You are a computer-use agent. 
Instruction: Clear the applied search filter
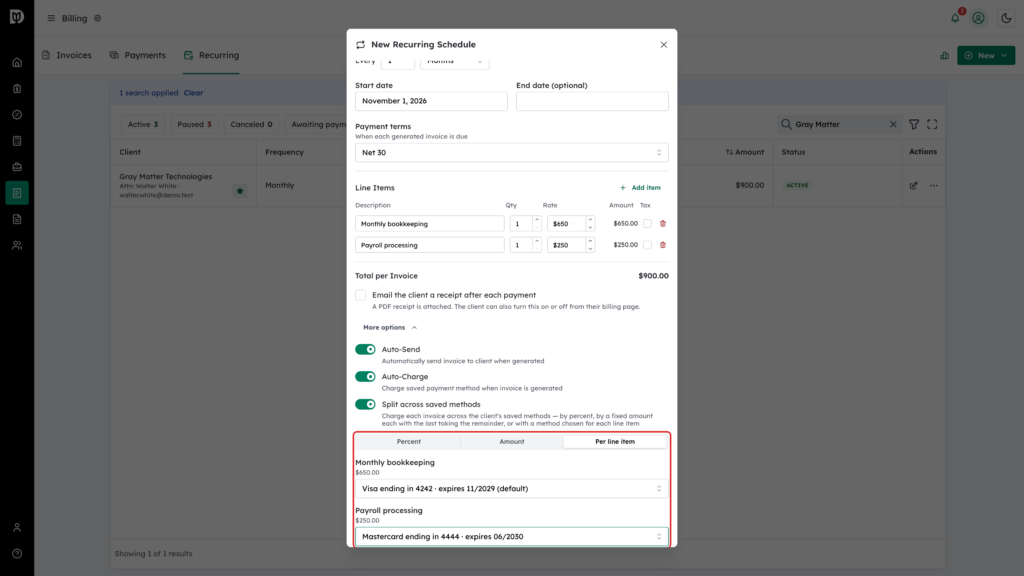(193, 93)
